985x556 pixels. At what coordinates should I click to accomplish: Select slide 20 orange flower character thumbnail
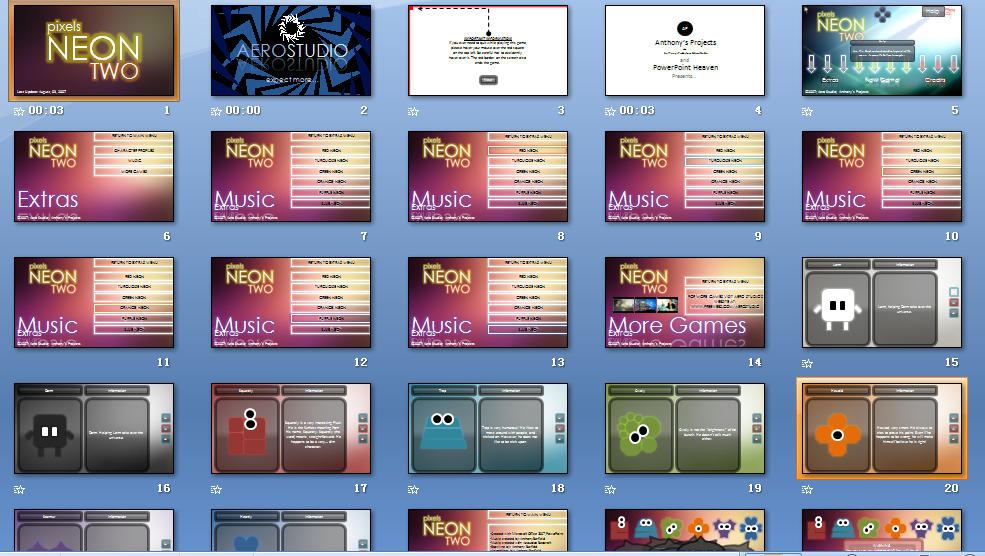point(882,428)
